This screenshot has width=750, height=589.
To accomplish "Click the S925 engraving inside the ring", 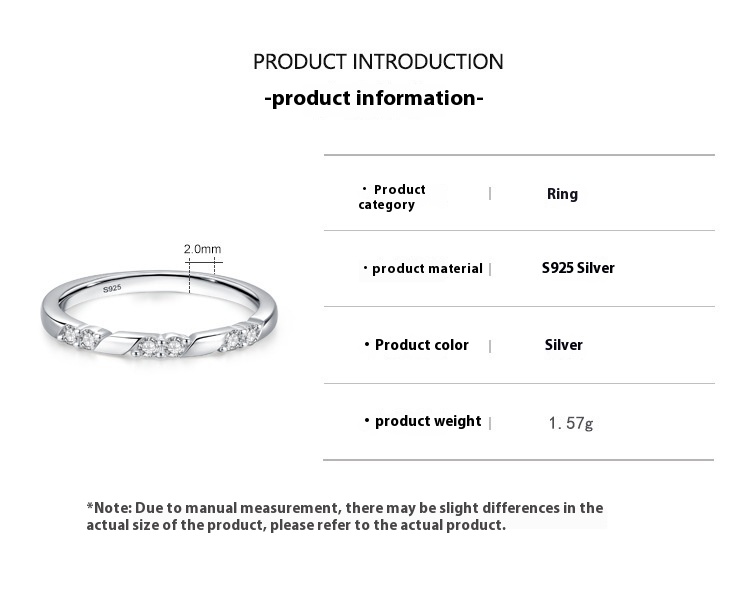I will pos(112,288).
